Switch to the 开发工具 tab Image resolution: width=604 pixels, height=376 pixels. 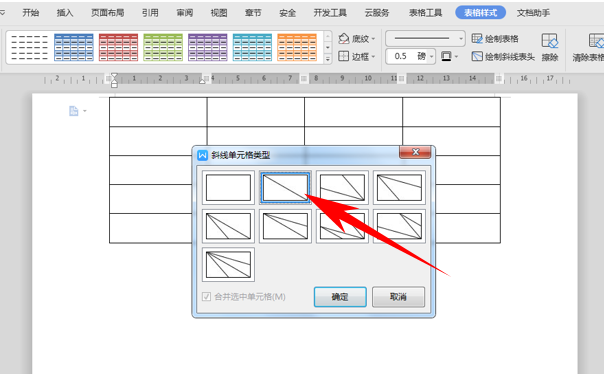click(330, 13)
